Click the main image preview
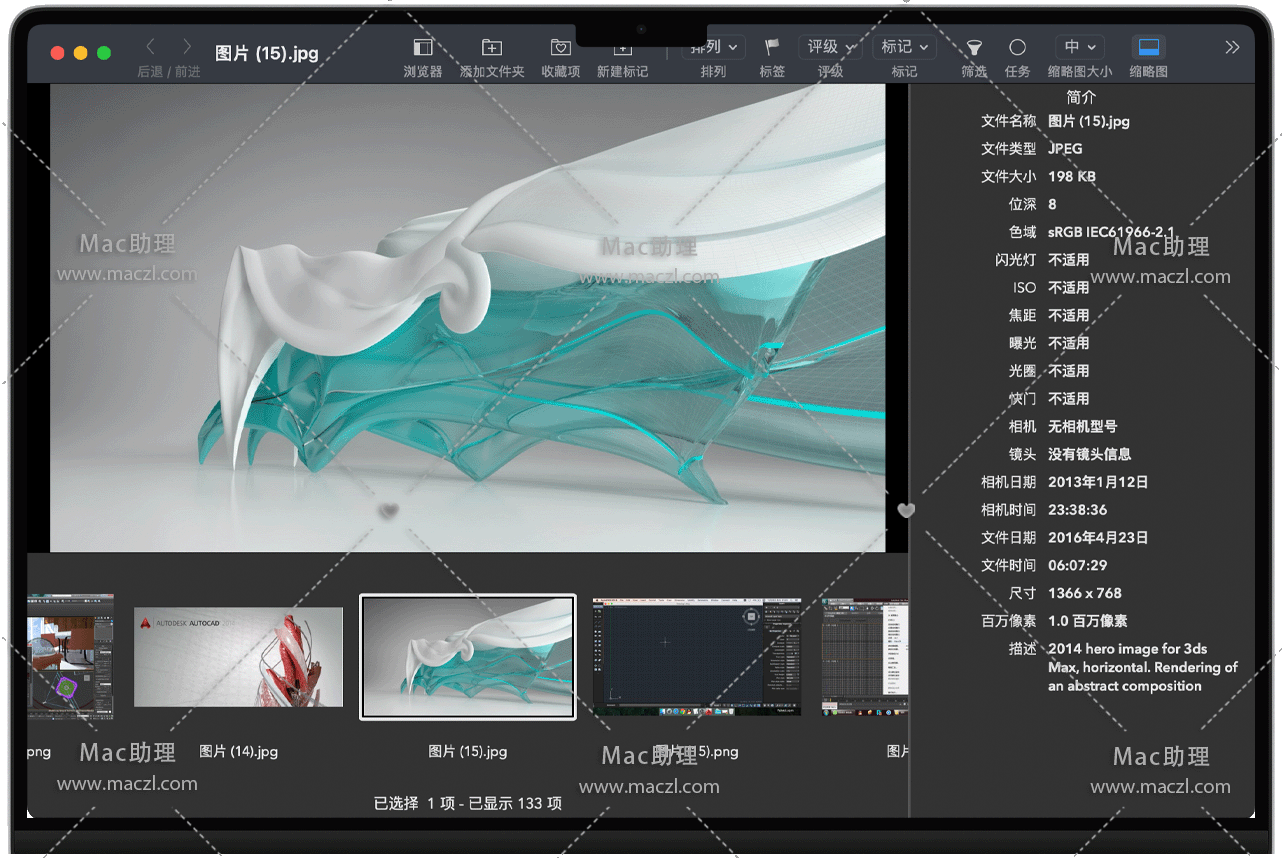Image resolution: width=1282 pixels, height=858 pixels. click(467, 318)
